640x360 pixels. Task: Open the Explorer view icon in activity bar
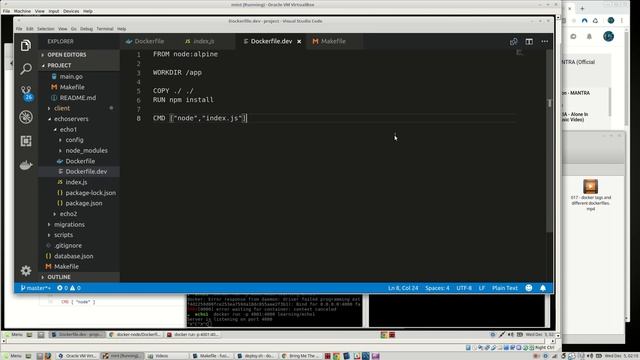[26, 45]
